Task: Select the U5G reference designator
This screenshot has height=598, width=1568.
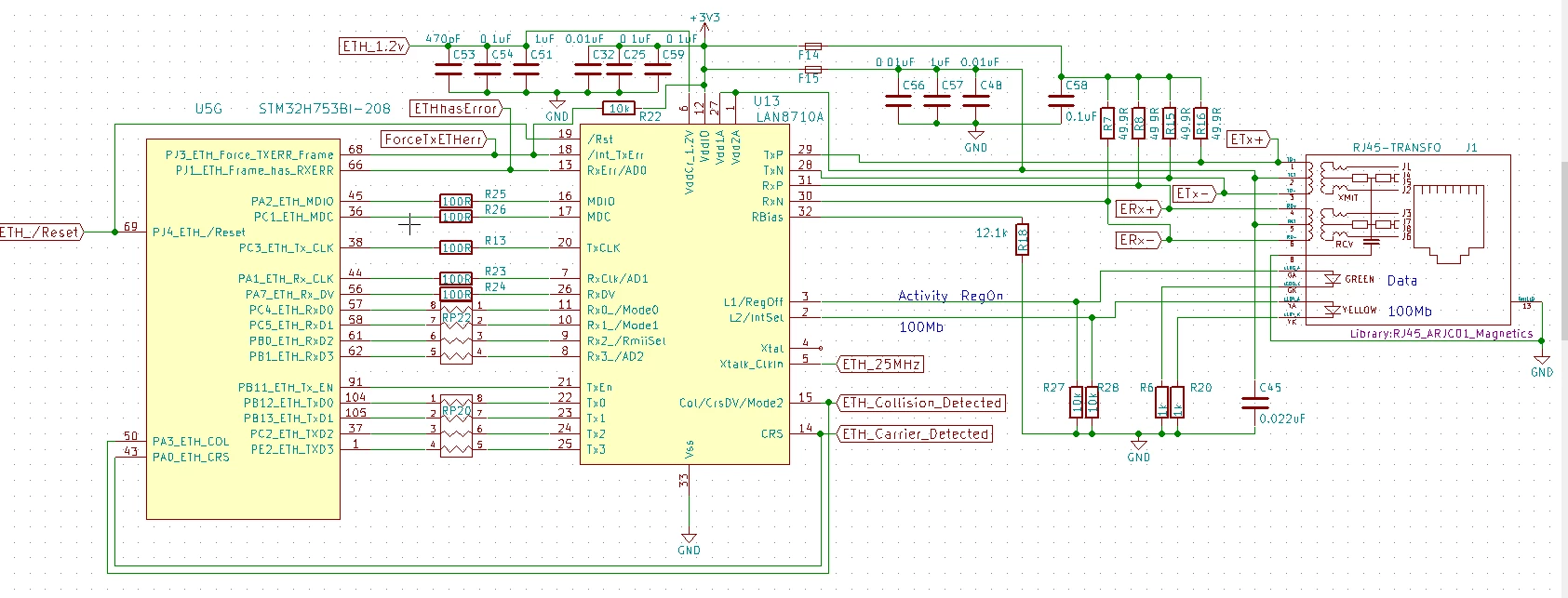Action: pos(208,109)
